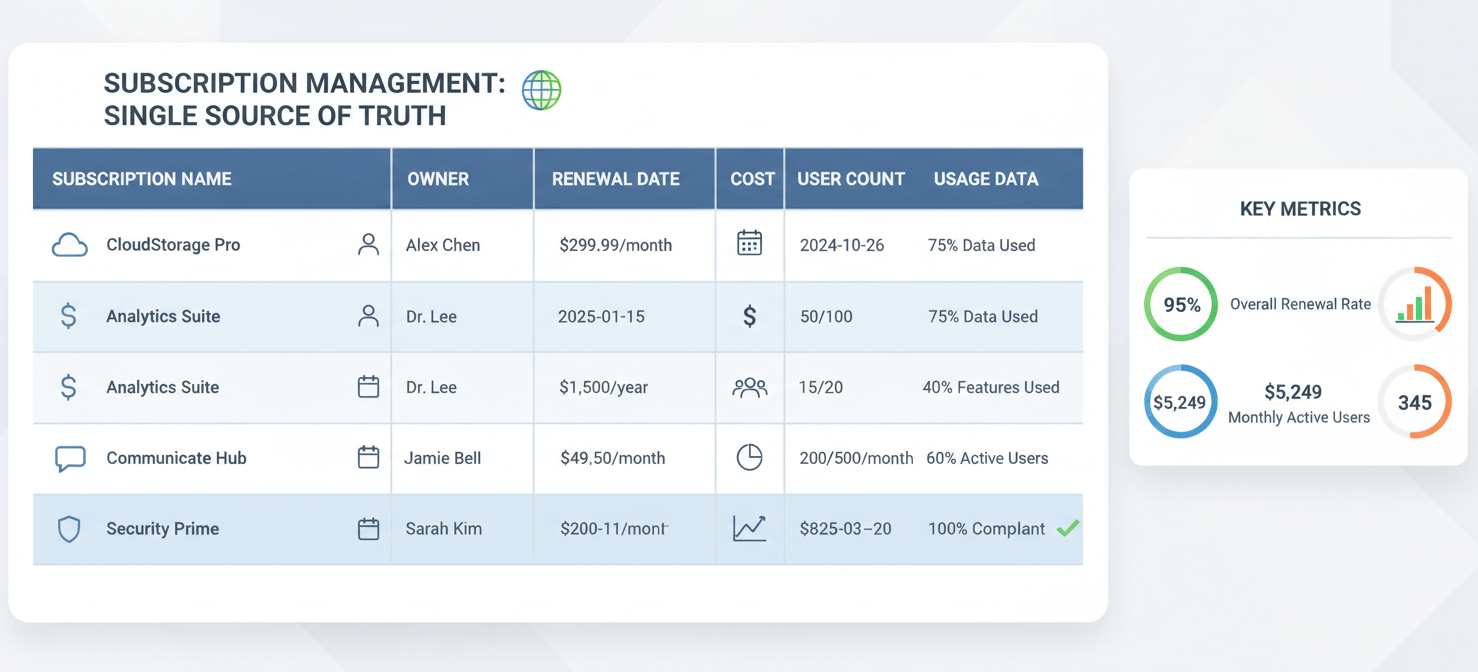Click the 40% Features Used cell
The image size is (1478, 672).
tap(991, 387)
